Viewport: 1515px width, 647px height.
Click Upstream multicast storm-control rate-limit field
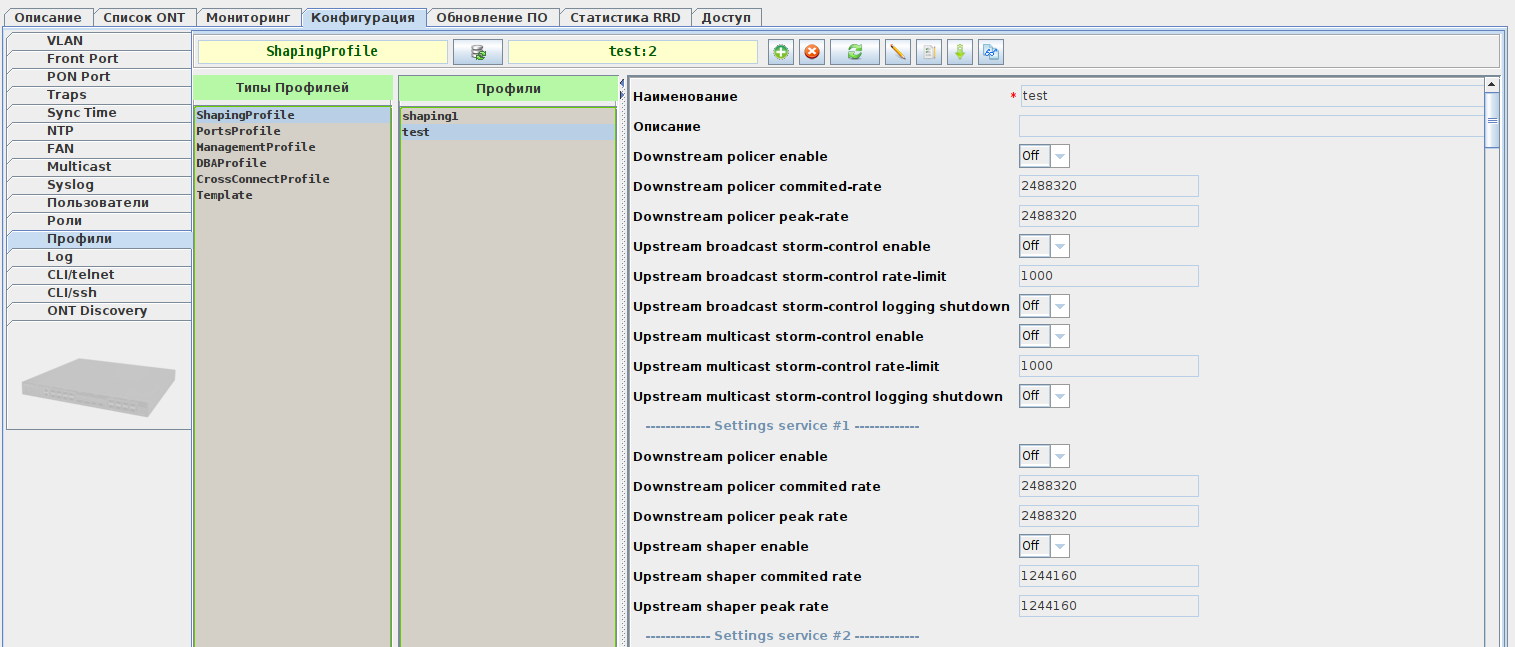(1108, 366)
